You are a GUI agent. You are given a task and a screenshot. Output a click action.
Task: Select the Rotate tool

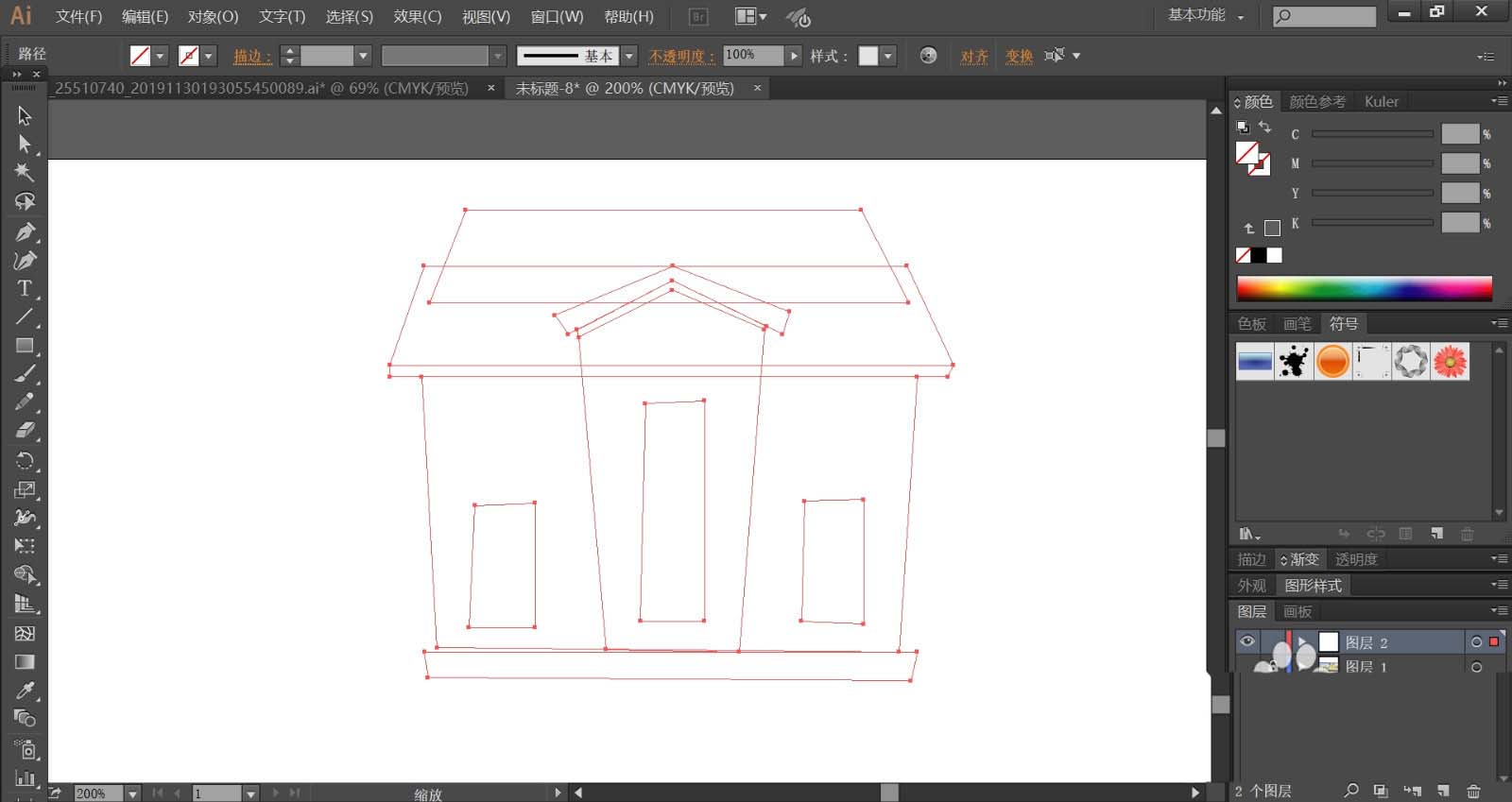25,461
